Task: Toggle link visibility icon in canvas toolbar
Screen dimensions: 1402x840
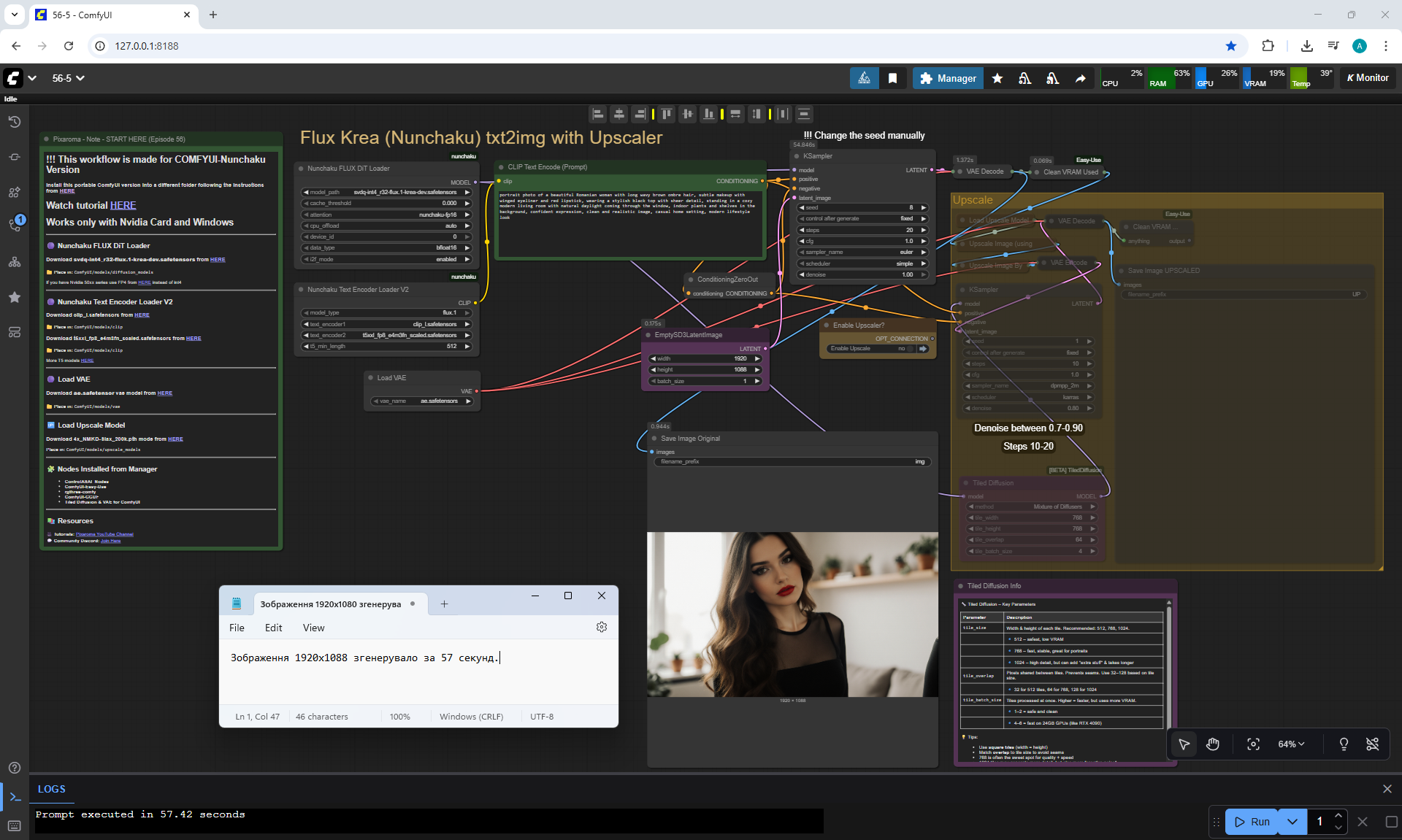Action: click(1372, 744)
